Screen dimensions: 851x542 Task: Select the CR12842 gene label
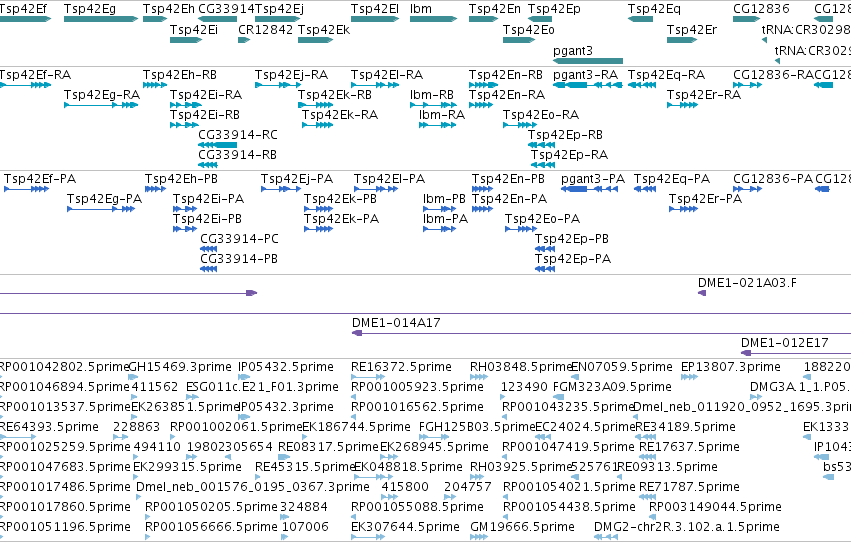pyautogui.click(x=266, y=29)
